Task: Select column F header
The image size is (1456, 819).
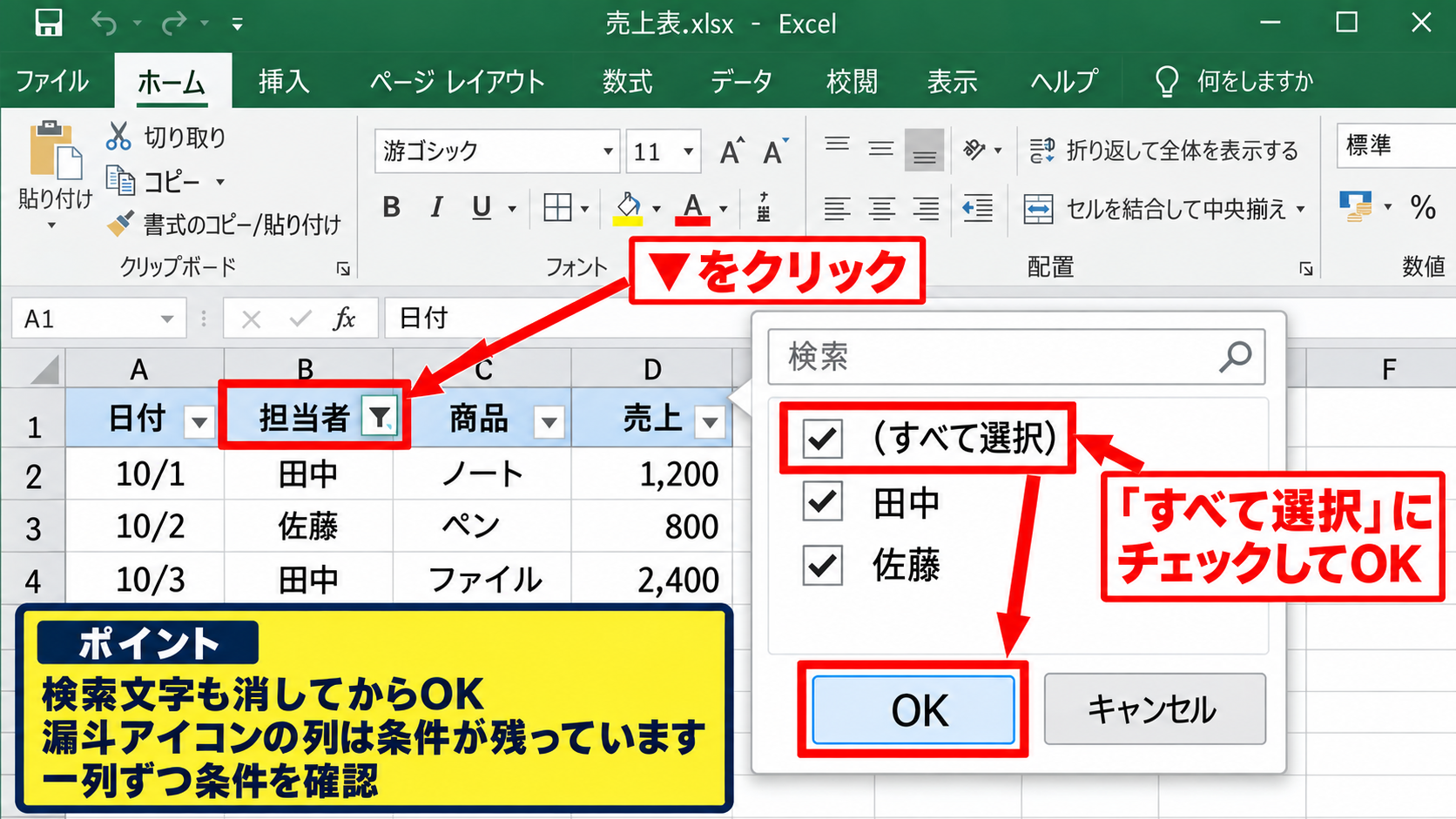Action: point(1390,369)
